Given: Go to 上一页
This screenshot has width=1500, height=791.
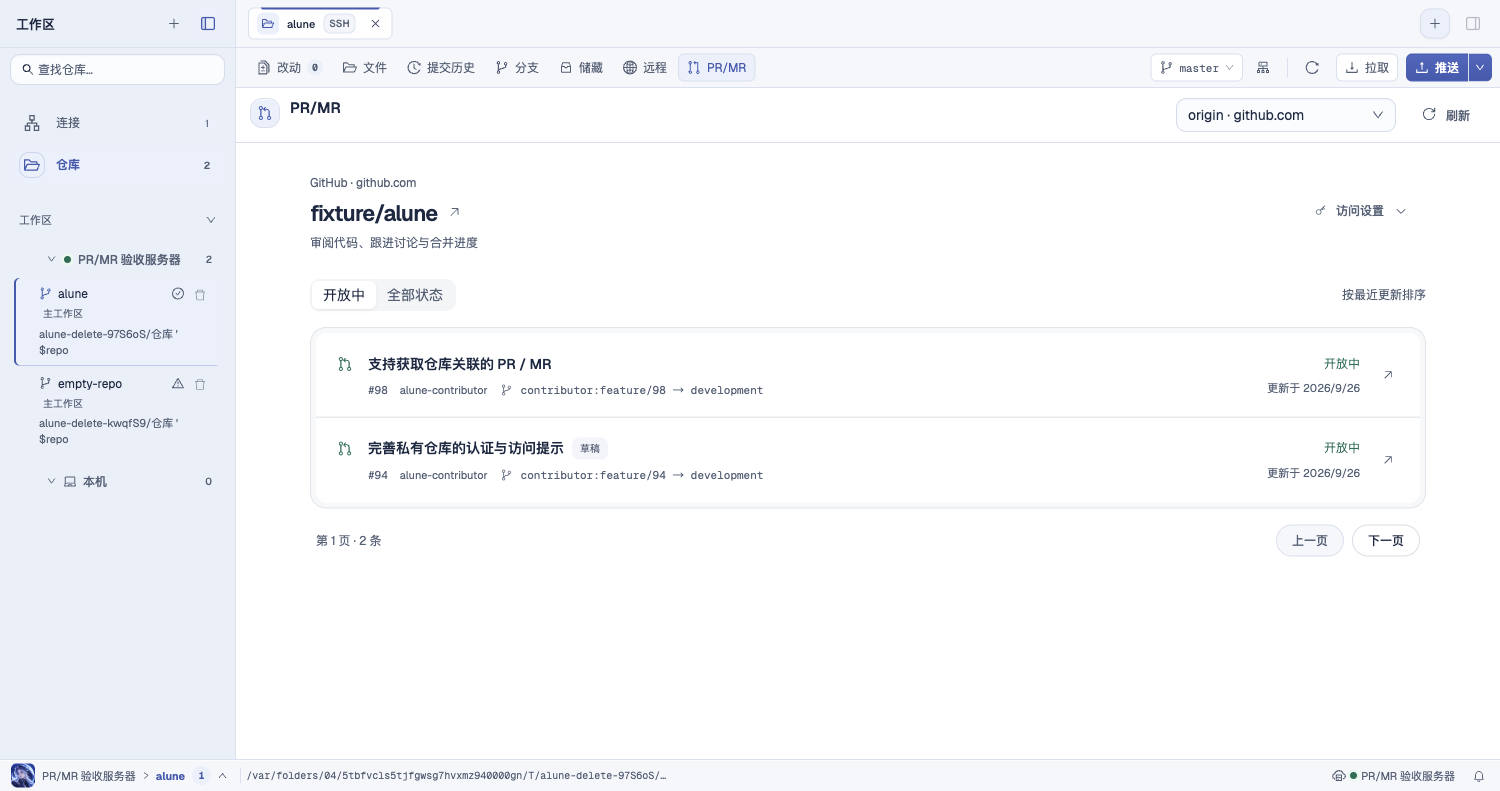Looking at the screenshot, I should 1310,541.
